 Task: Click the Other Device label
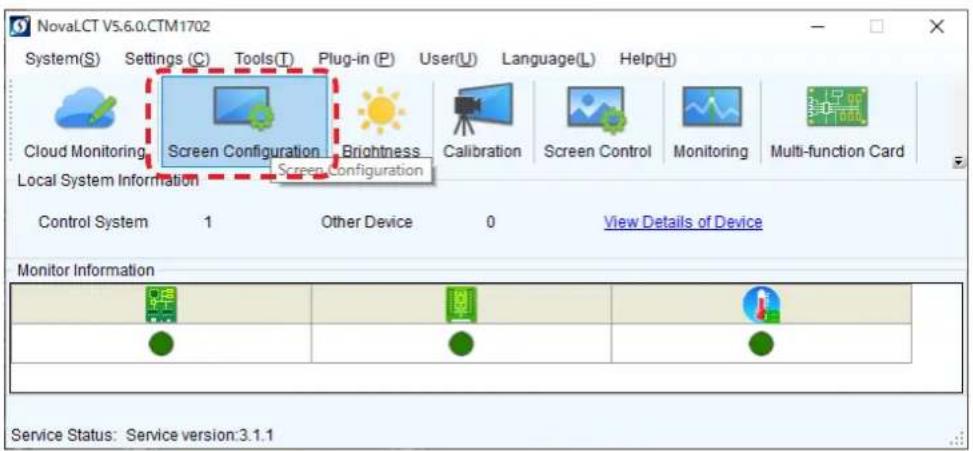point(367,222)
